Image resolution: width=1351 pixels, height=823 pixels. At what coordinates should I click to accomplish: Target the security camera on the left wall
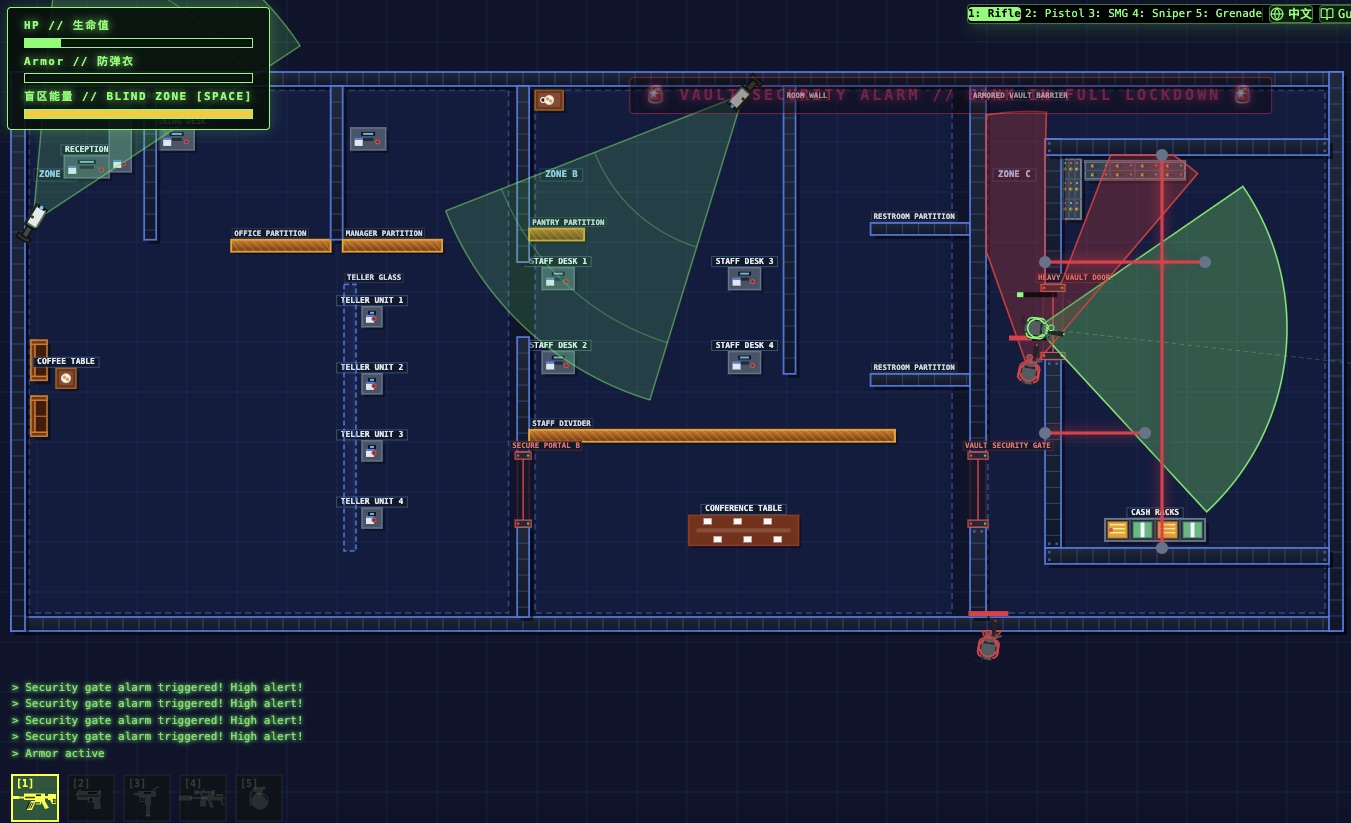pos(32,222)
